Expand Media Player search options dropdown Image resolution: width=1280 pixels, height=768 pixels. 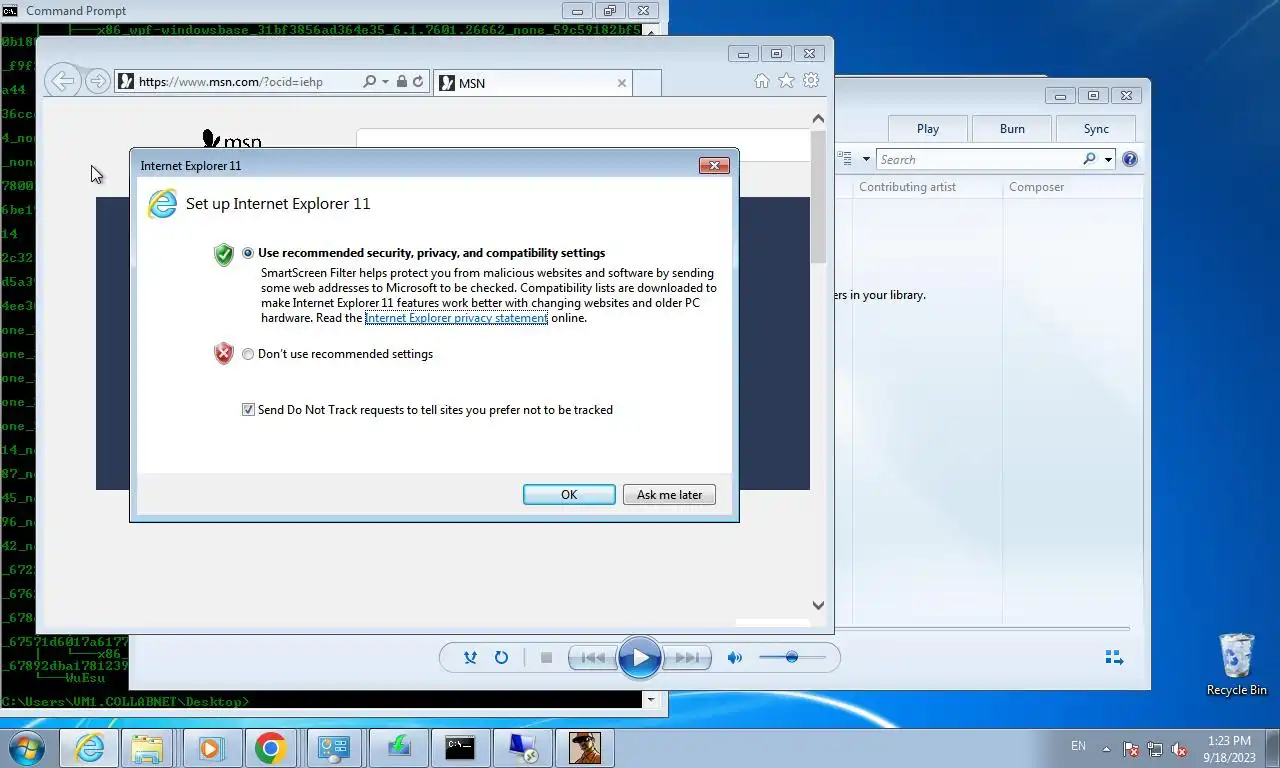tap(1108, 160)
